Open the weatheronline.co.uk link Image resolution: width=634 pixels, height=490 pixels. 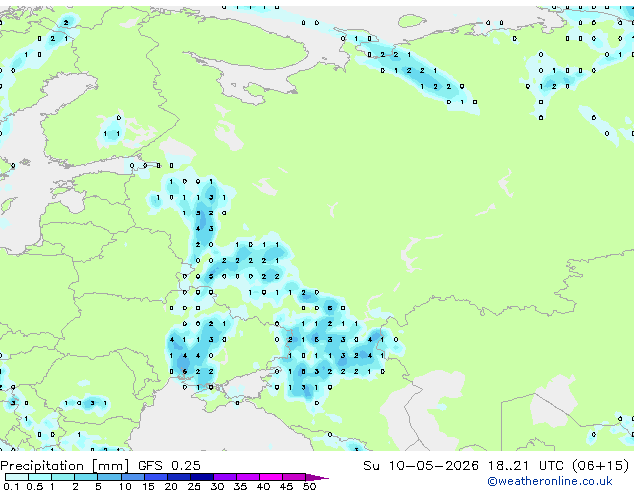[550, 481]
